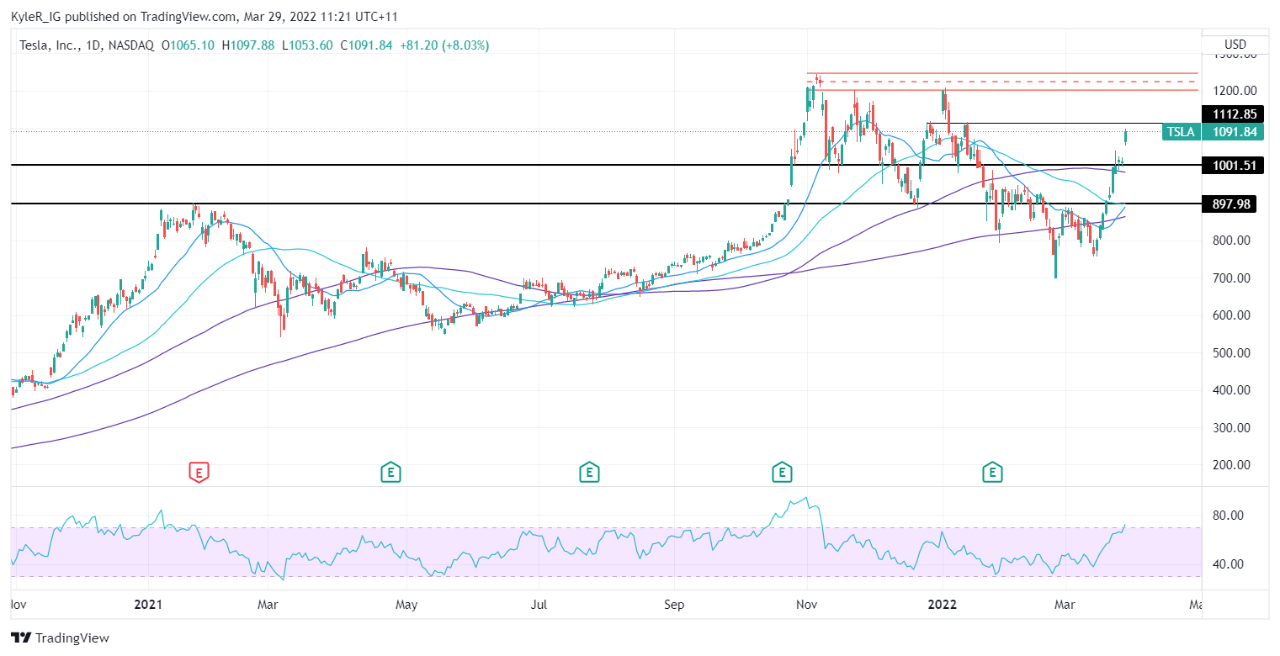Click the Sep time axis label

point(674,604)
